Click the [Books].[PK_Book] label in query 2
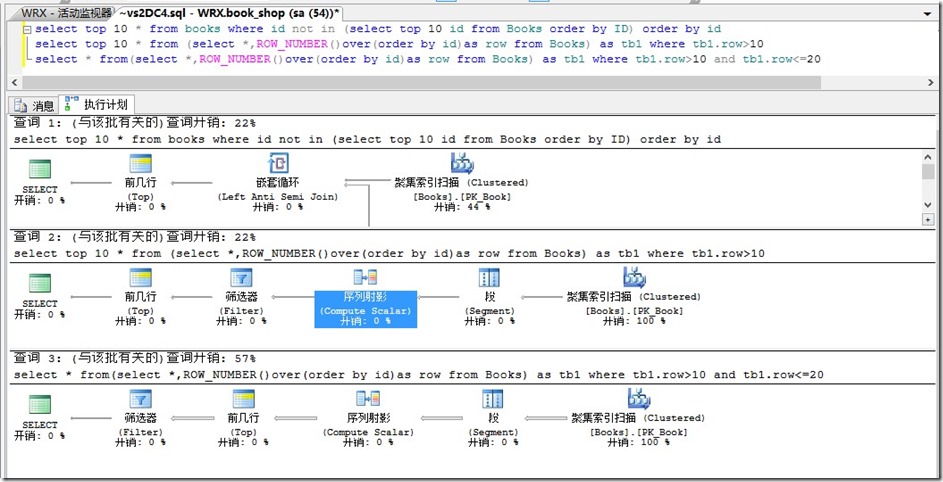 (x=634, y=311)
